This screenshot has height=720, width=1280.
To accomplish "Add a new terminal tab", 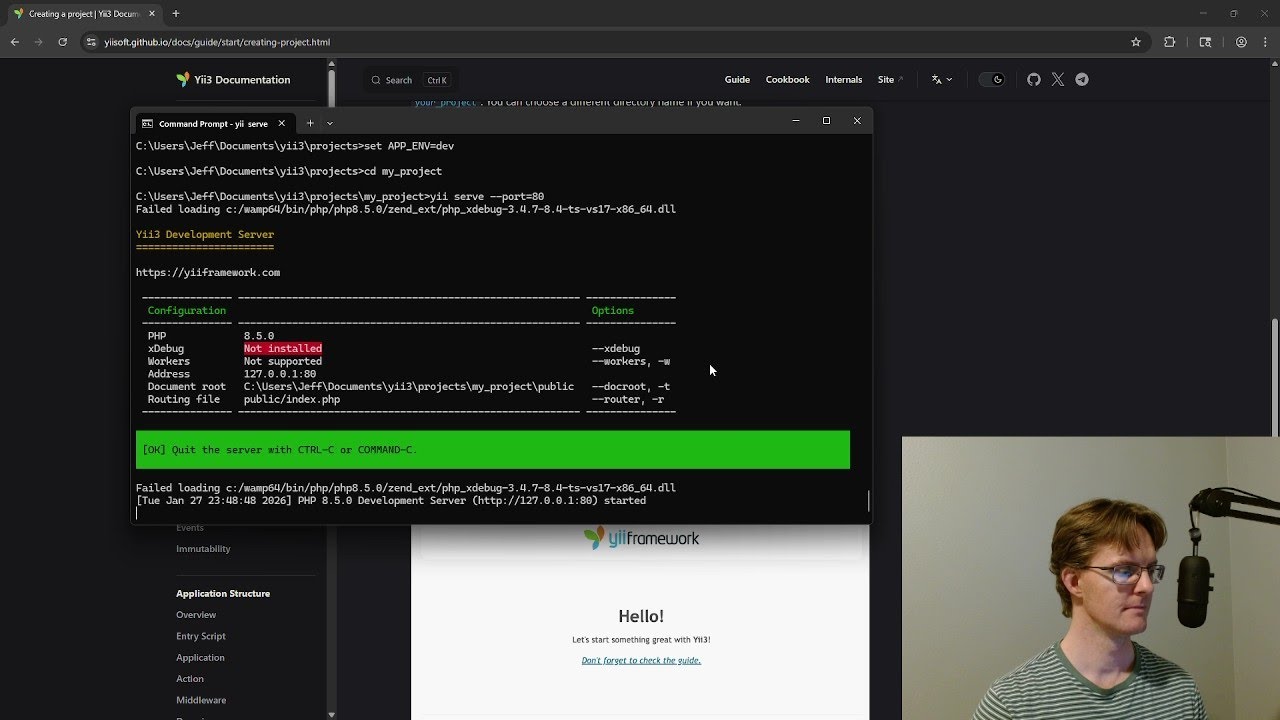I will pos(310,123).
